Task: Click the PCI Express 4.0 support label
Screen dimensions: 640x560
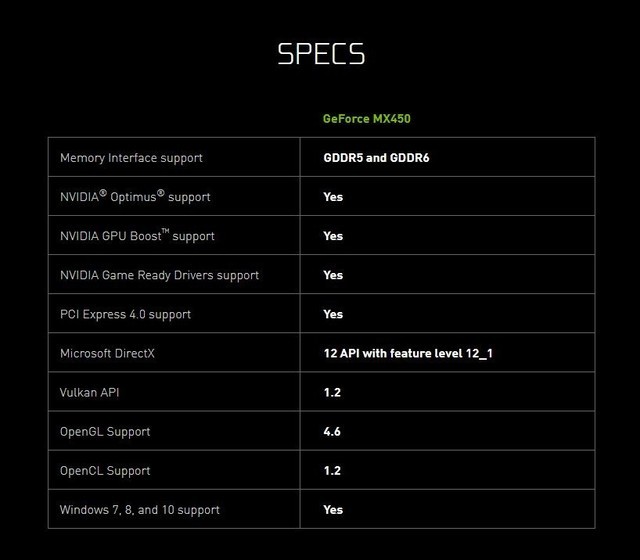Action: pyautogui.click(x=125, y=314)
